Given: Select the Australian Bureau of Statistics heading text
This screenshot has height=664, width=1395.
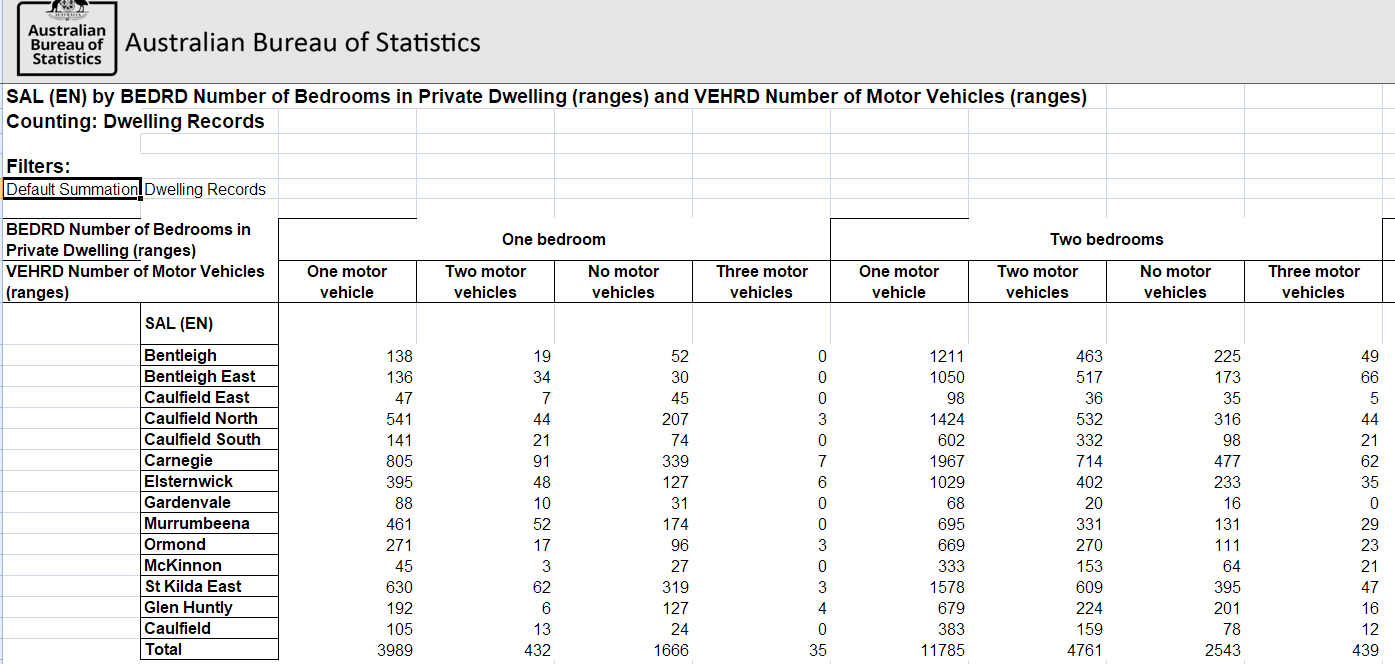Looking at the screenshot, I should (303, 43).
